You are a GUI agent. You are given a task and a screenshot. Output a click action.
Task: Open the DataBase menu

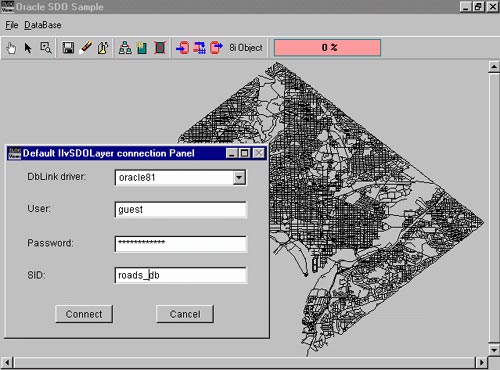(x=43, y=25)
